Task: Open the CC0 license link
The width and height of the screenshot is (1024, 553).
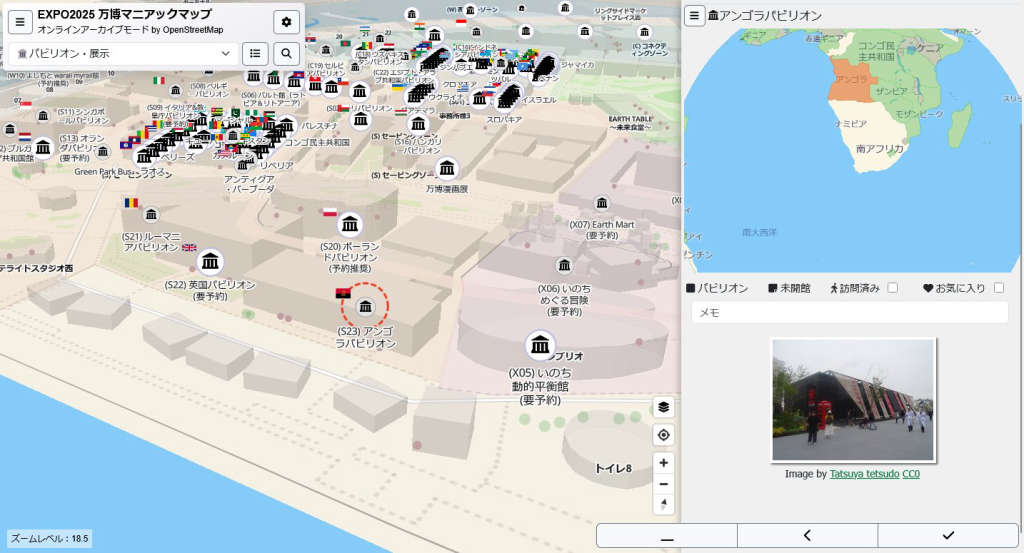Action: tap(911, 474)
